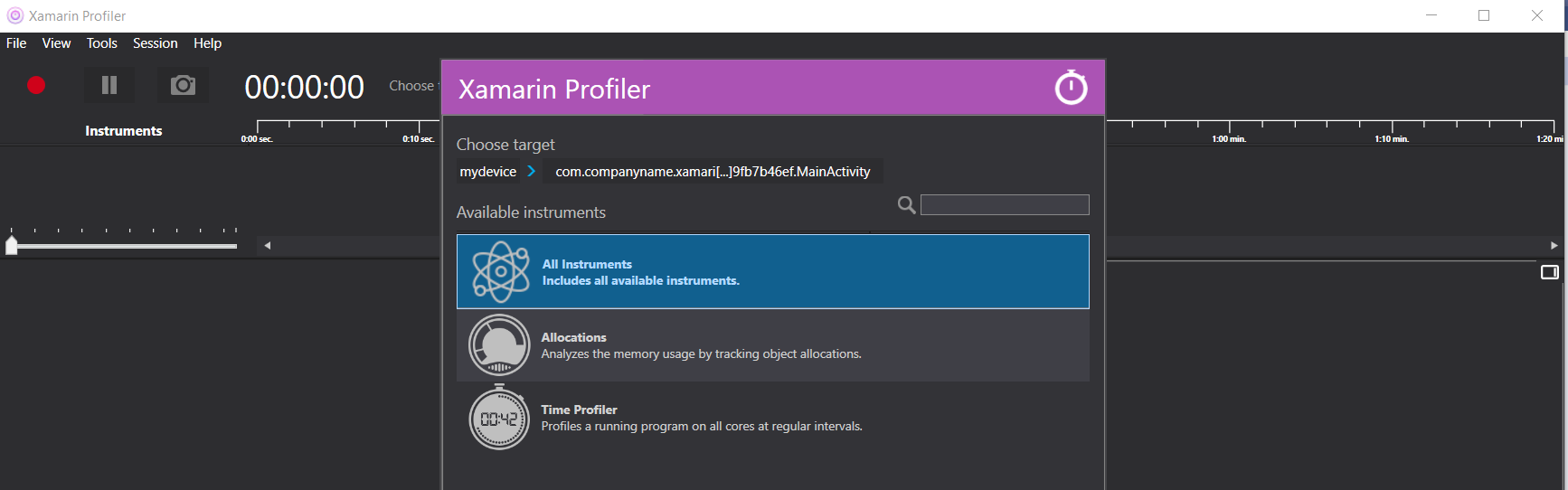Pause the profiling session
Image resolution: width=1568 pixels, height=490 pixels.
pyautogui.click(x=109, y=85)
